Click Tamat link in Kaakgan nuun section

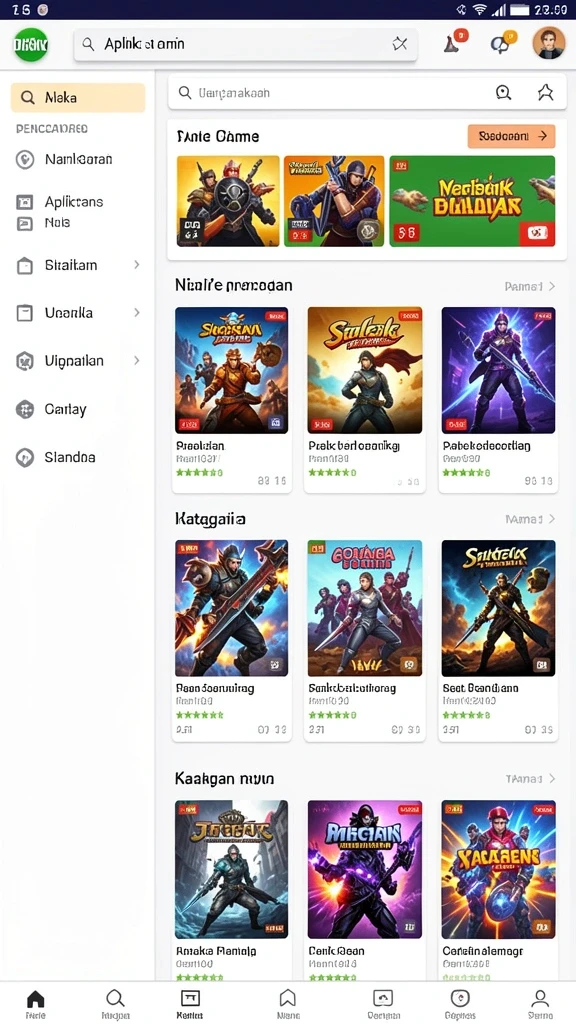coord(529,778)
